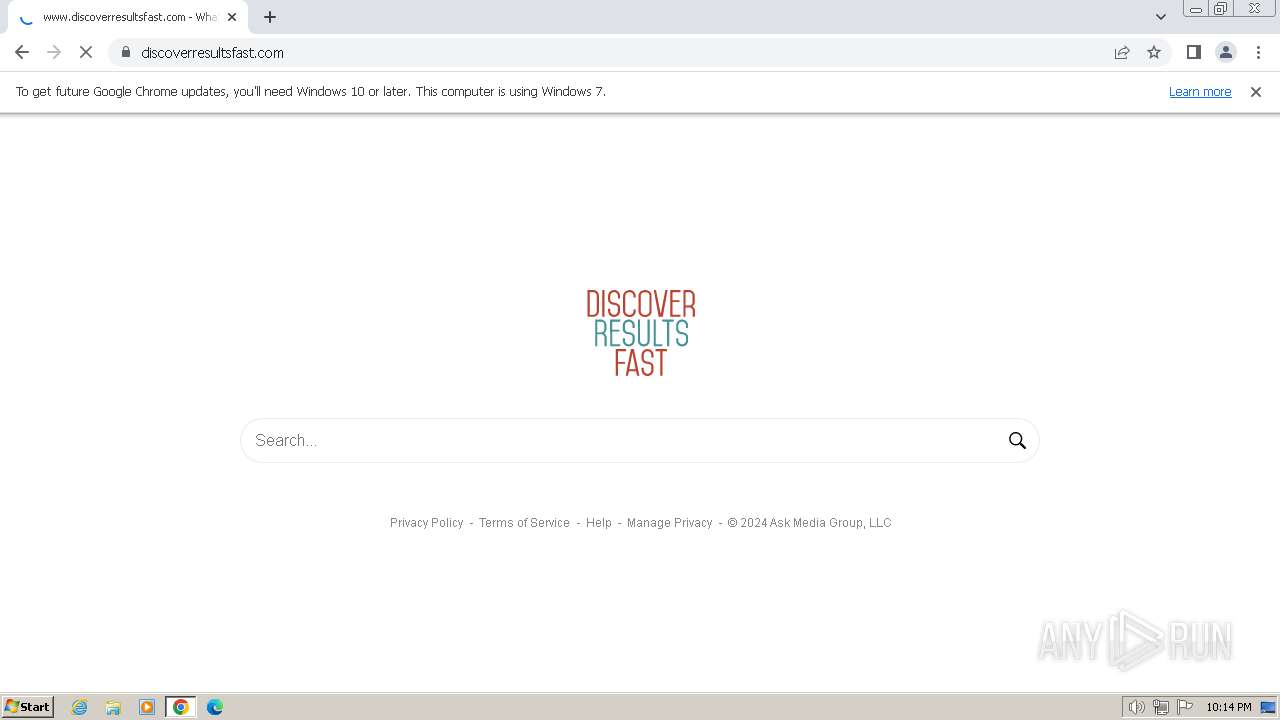Open the Chrome profile menu
The width and height of the screenshot is (1280, 720).
[1225, 52]
